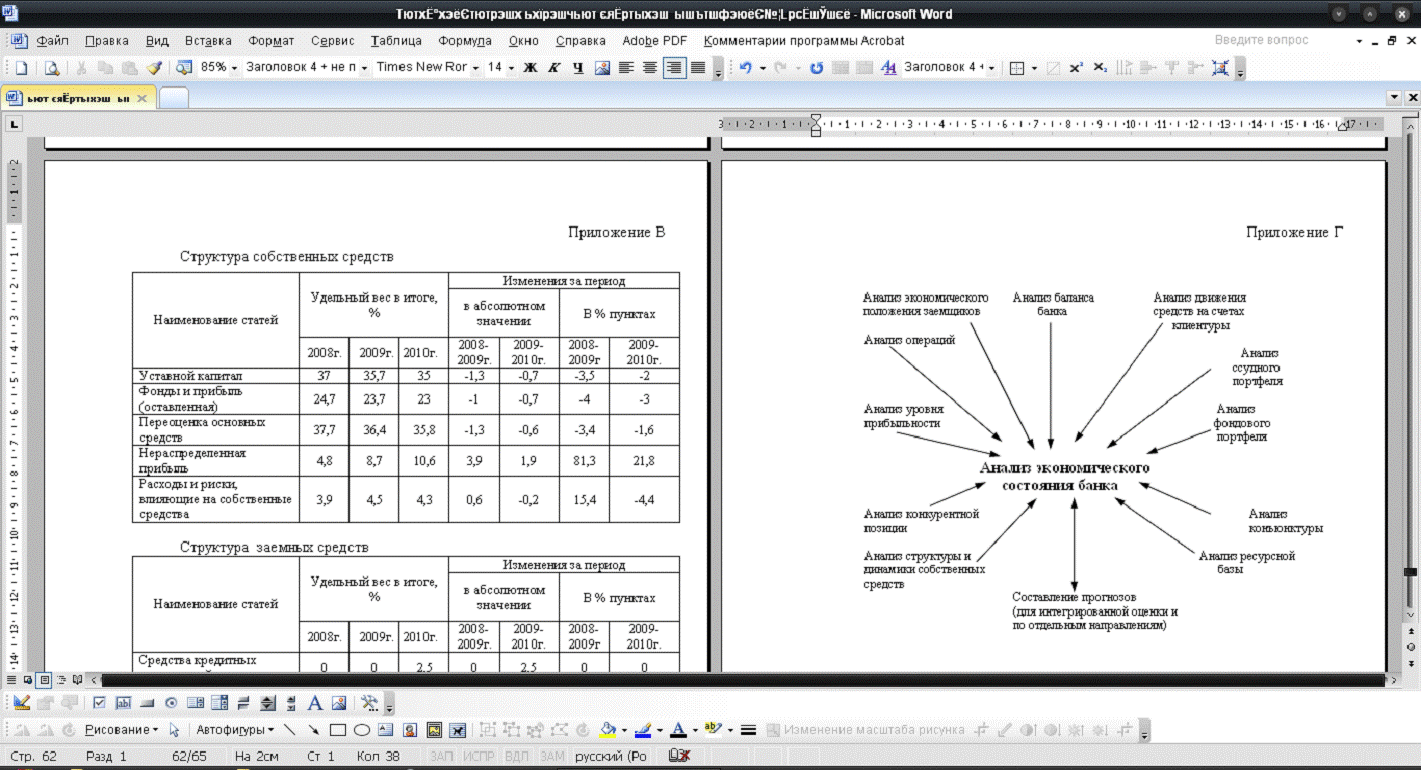Toggle Underline formatting (Ч)
The width and height of the screenshot is (1421, 770).
click(577, 68)
